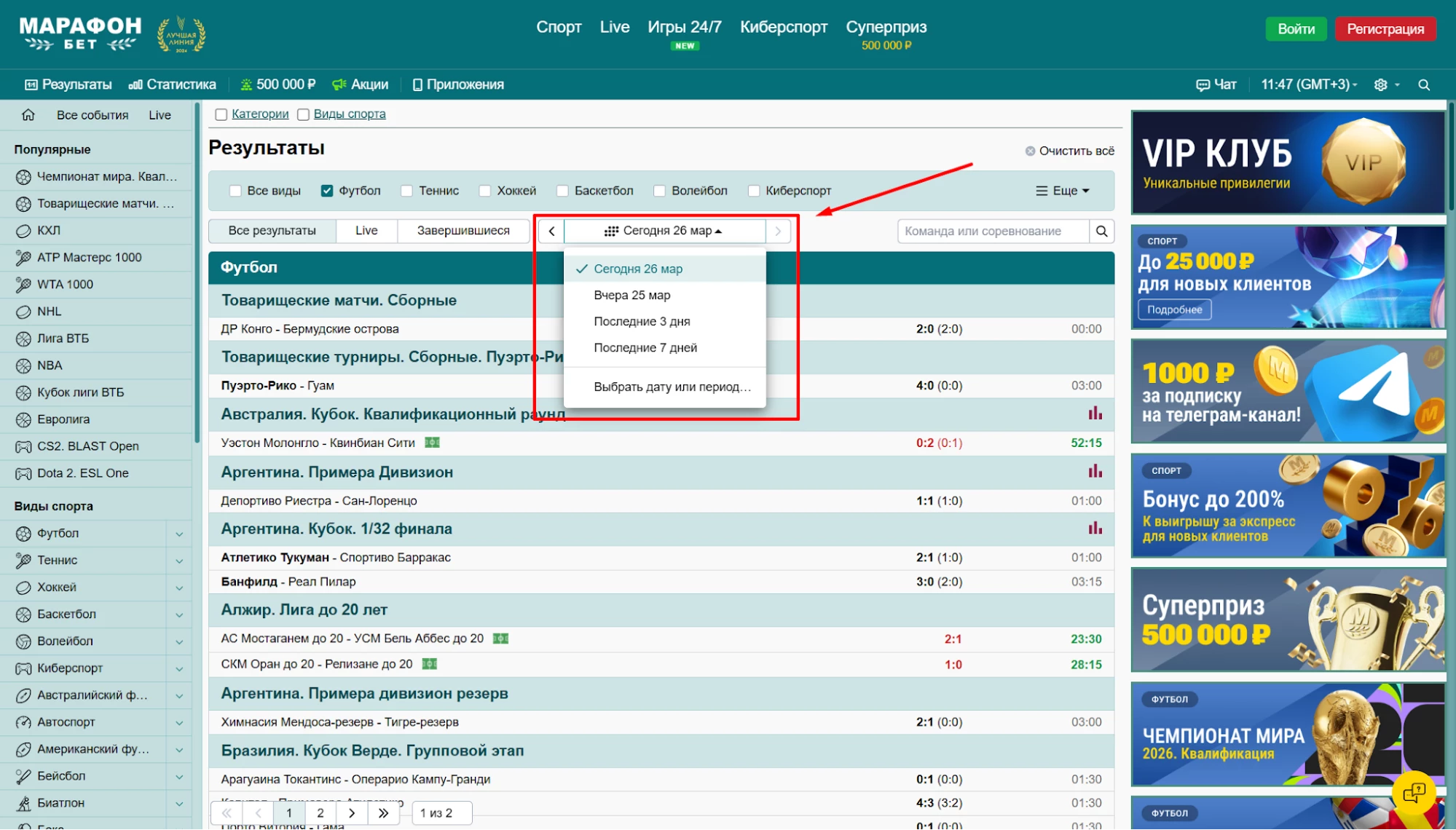Open statistics icon for Australia Cup
The width and height of the screenshot is (1456, 830).
coord(1095,414)
